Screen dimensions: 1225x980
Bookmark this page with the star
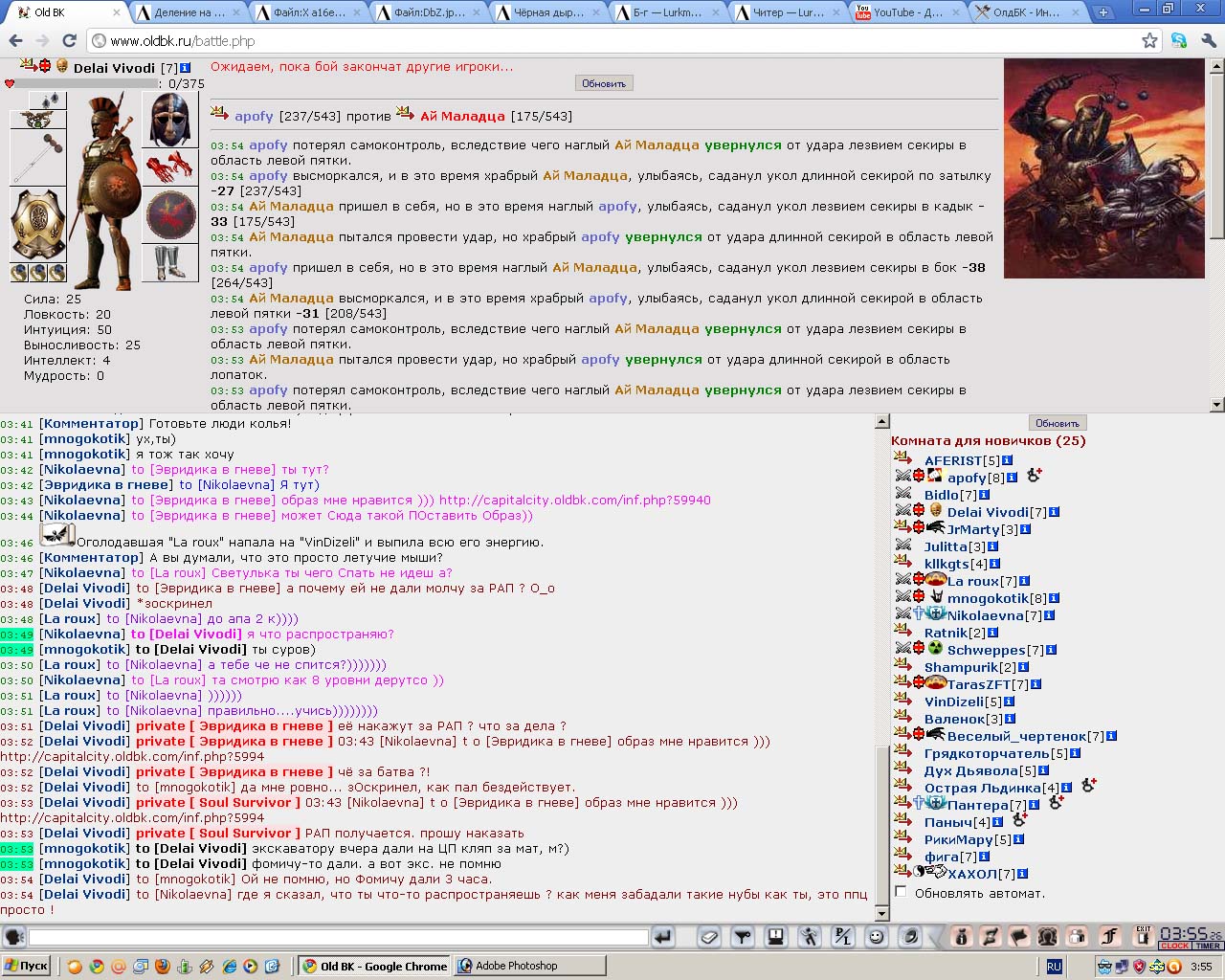click(x=1149, y=40)
